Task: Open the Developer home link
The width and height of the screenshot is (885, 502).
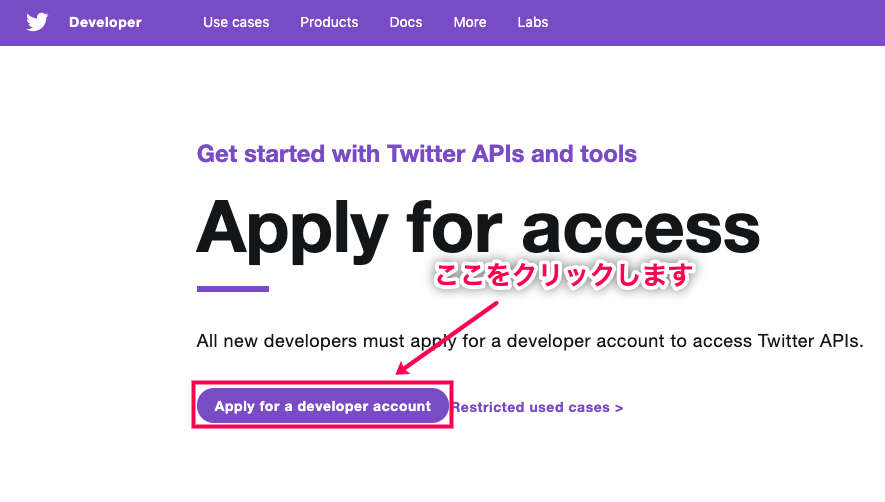Action: (105, 22)
